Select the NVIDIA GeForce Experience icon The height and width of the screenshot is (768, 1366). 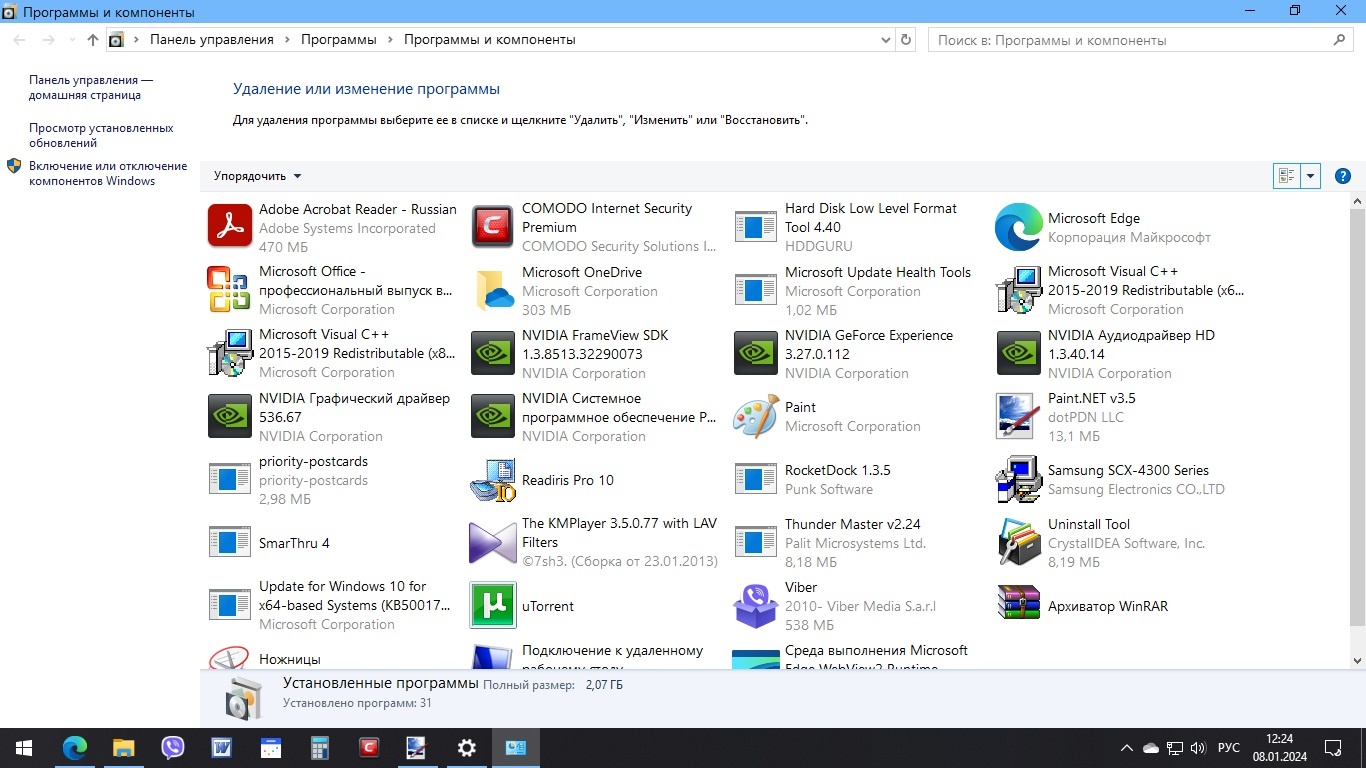[x=756, y=353]
